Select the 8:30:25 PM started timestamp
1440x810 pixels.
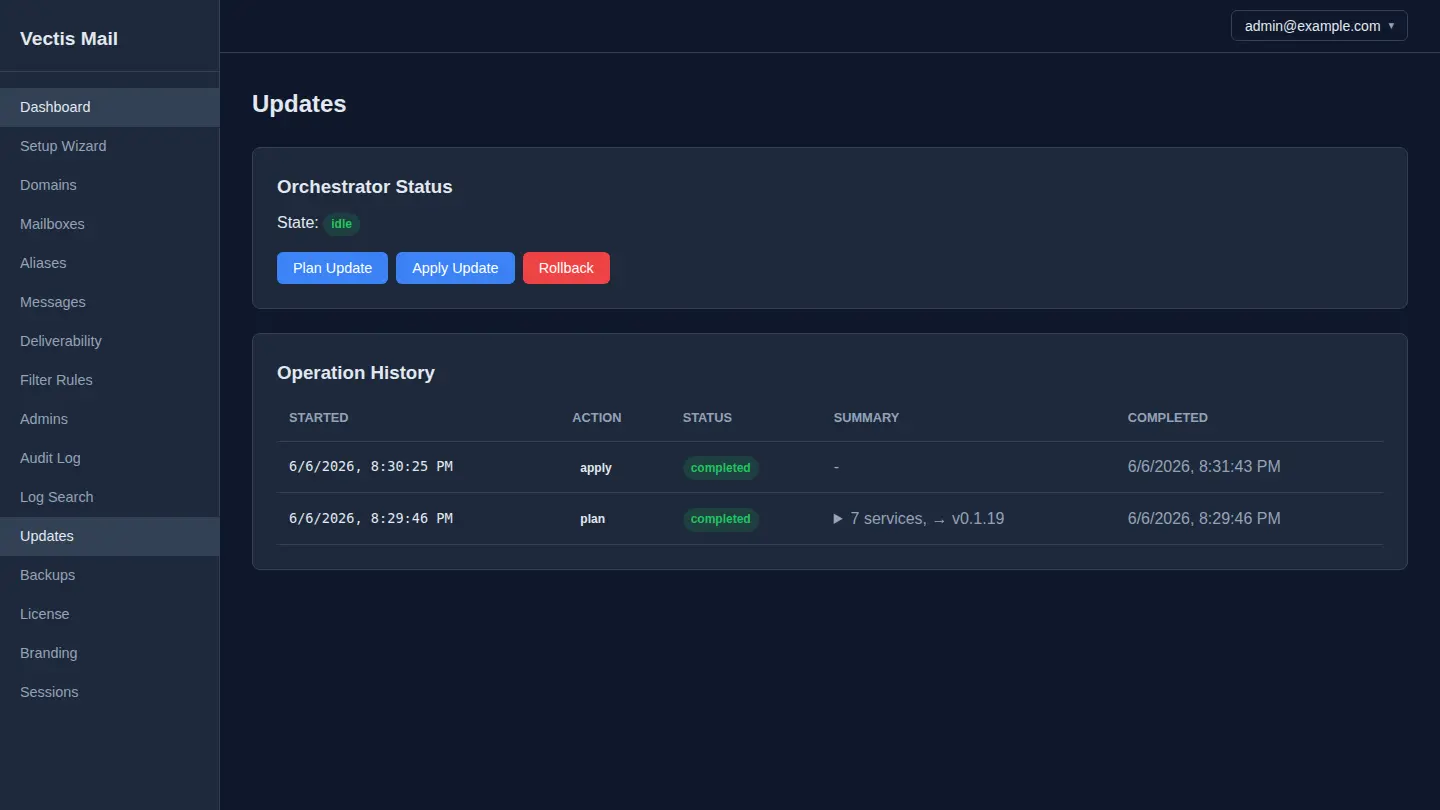[371, 466]
